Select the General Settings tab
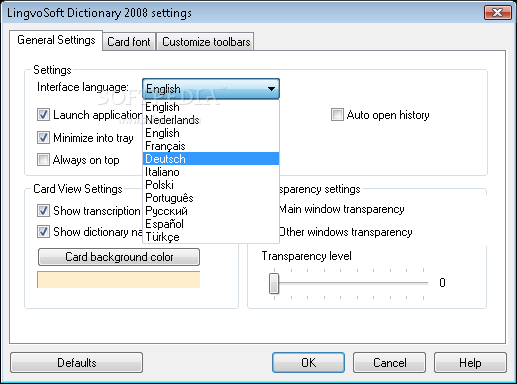517x384 pixels. (x=56, y=40)
